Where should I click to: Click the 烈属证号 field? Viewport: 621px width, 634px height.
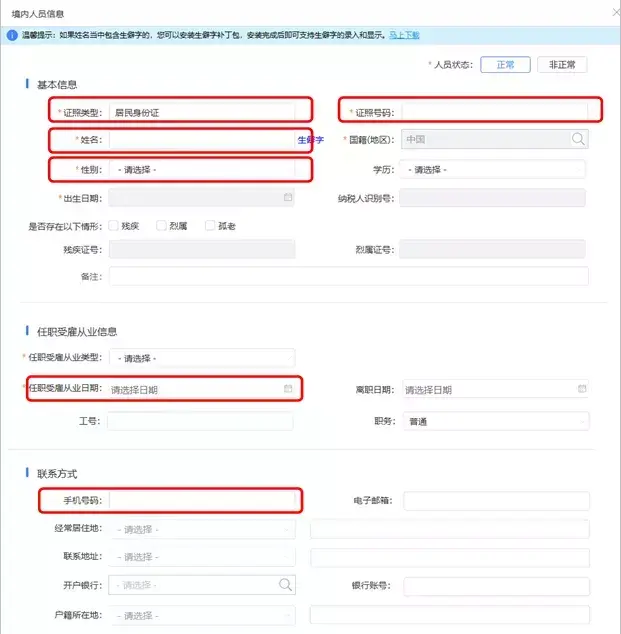click(492, 249)
